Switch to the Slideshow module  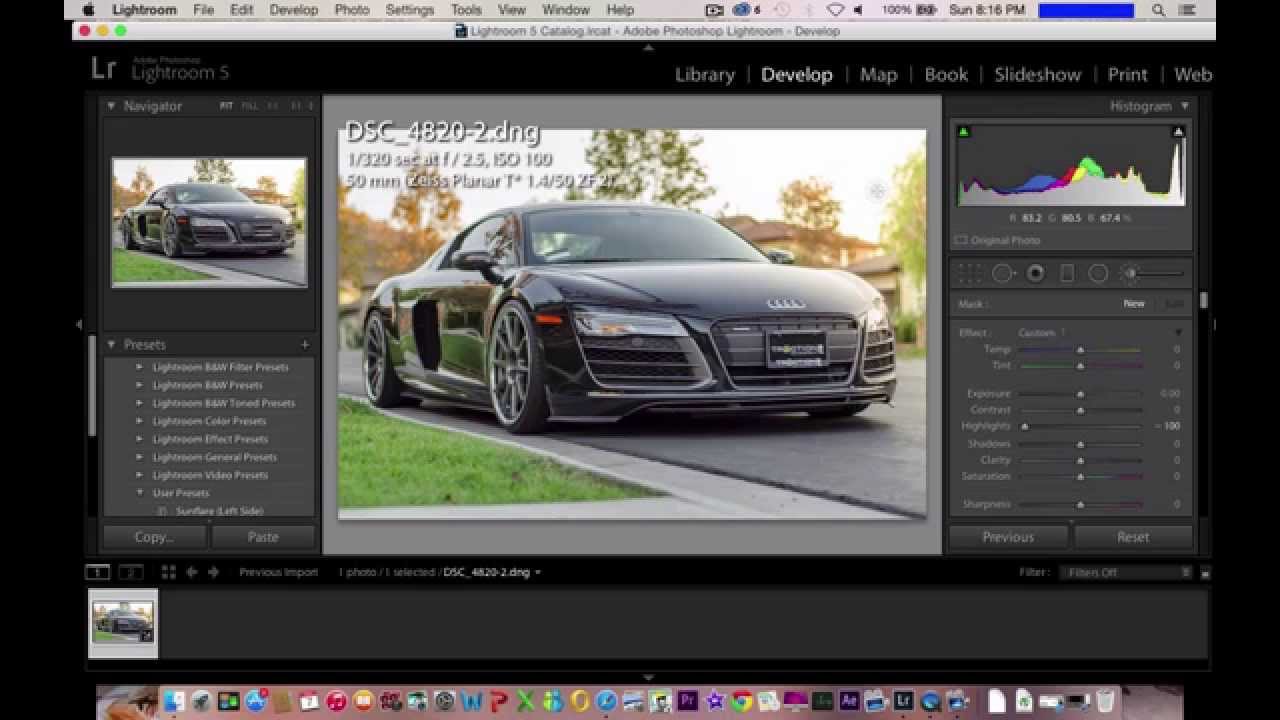(1037, 74)
